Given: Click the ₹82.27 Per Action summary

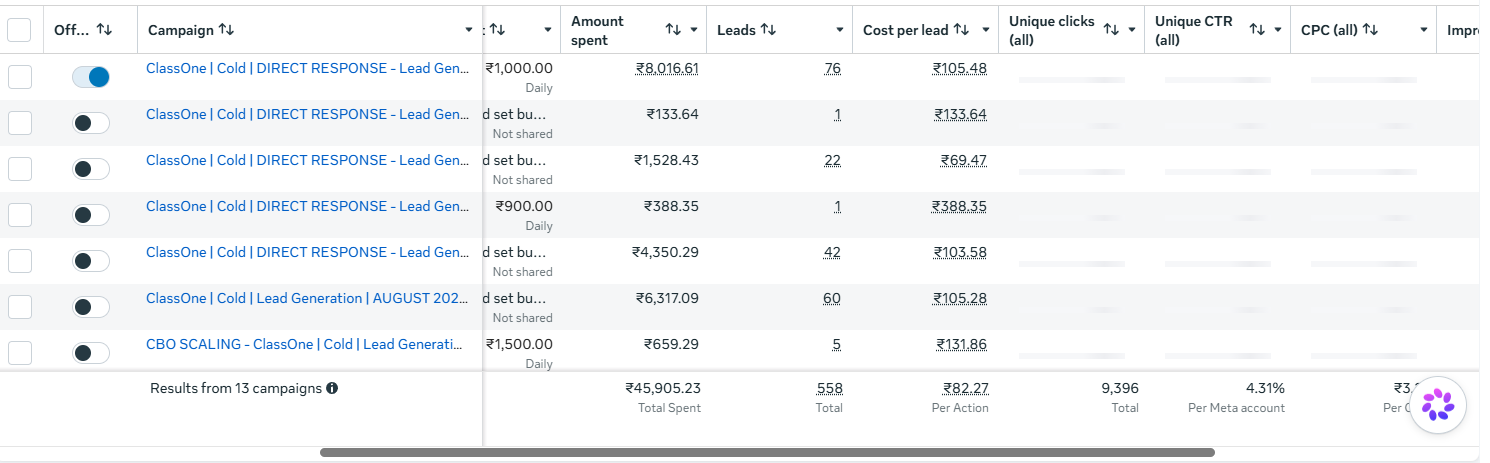Looking at the screenshot, I should point(965,388).
